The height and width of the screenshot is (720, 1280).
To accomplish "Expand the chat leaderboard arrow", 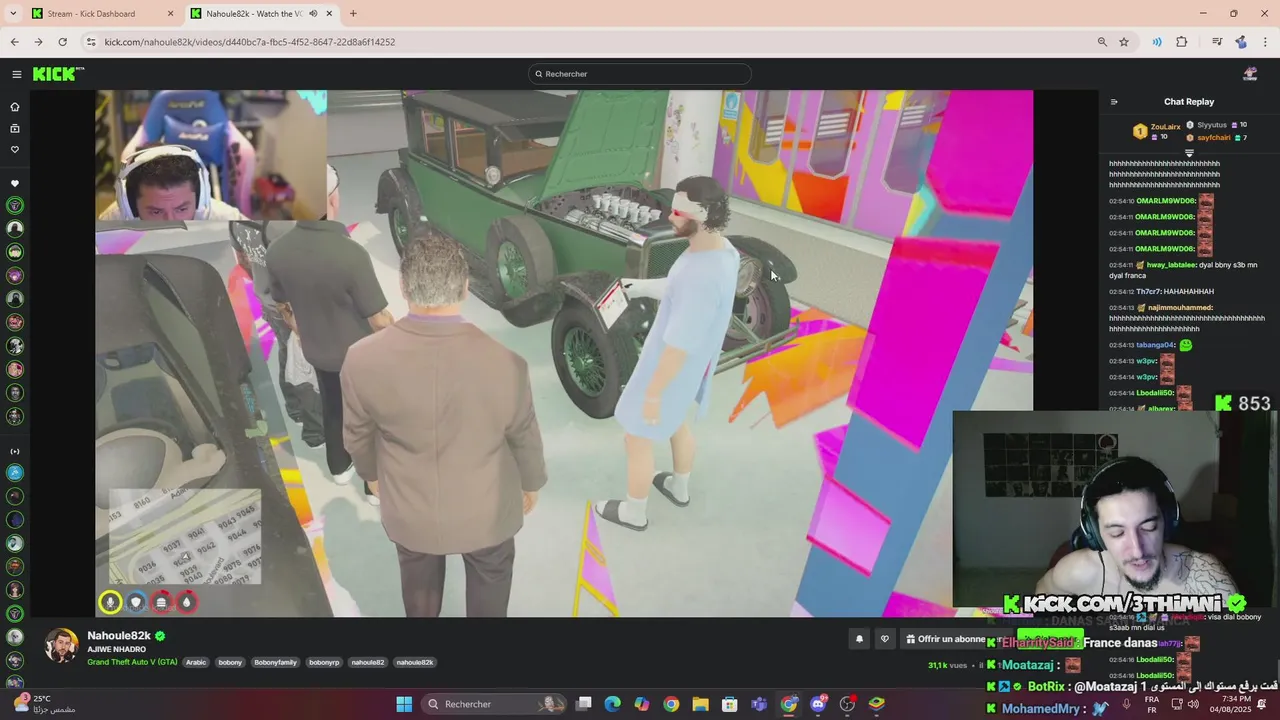I will 1189,153.
